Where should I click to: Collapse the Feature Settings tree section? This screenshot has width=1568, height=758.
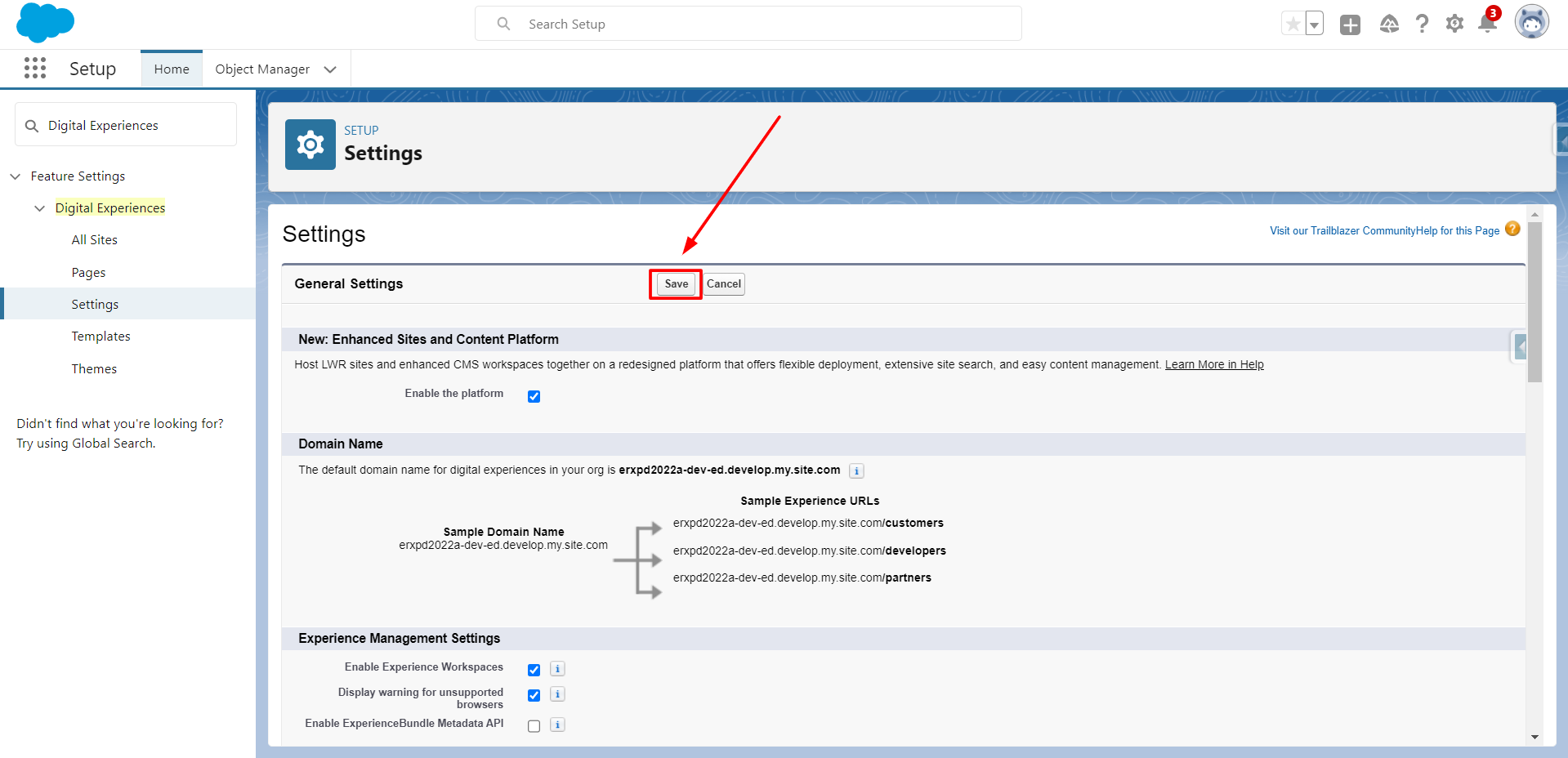tap(16, 176)
